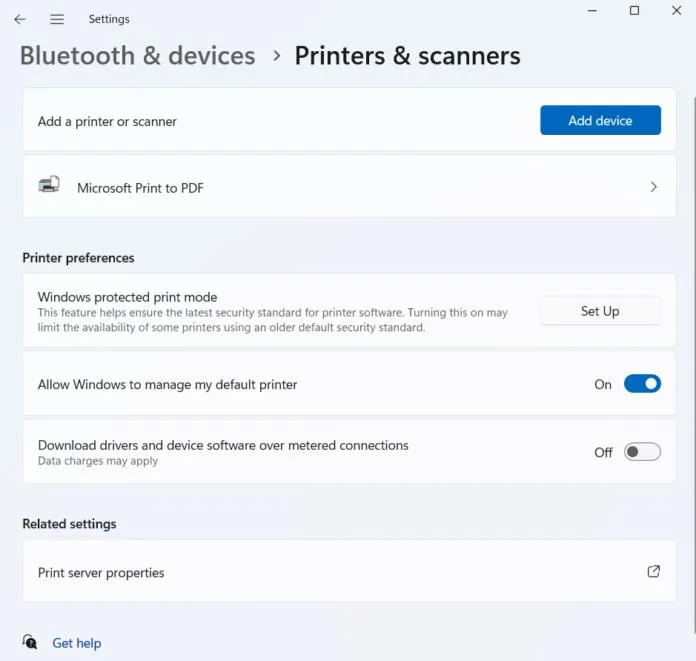Close the Settings window
Viewport: 696px width, 661px height.
click(x=676, y=11)
